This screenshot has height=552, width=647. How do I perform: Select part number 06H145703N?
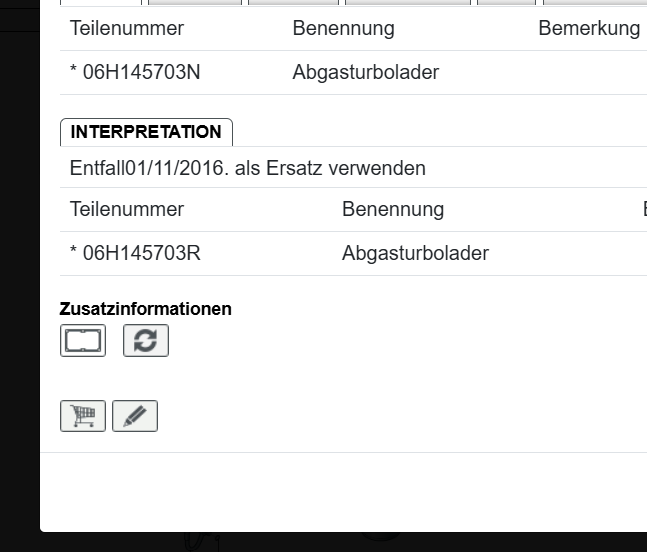click(x=141, y=72)
